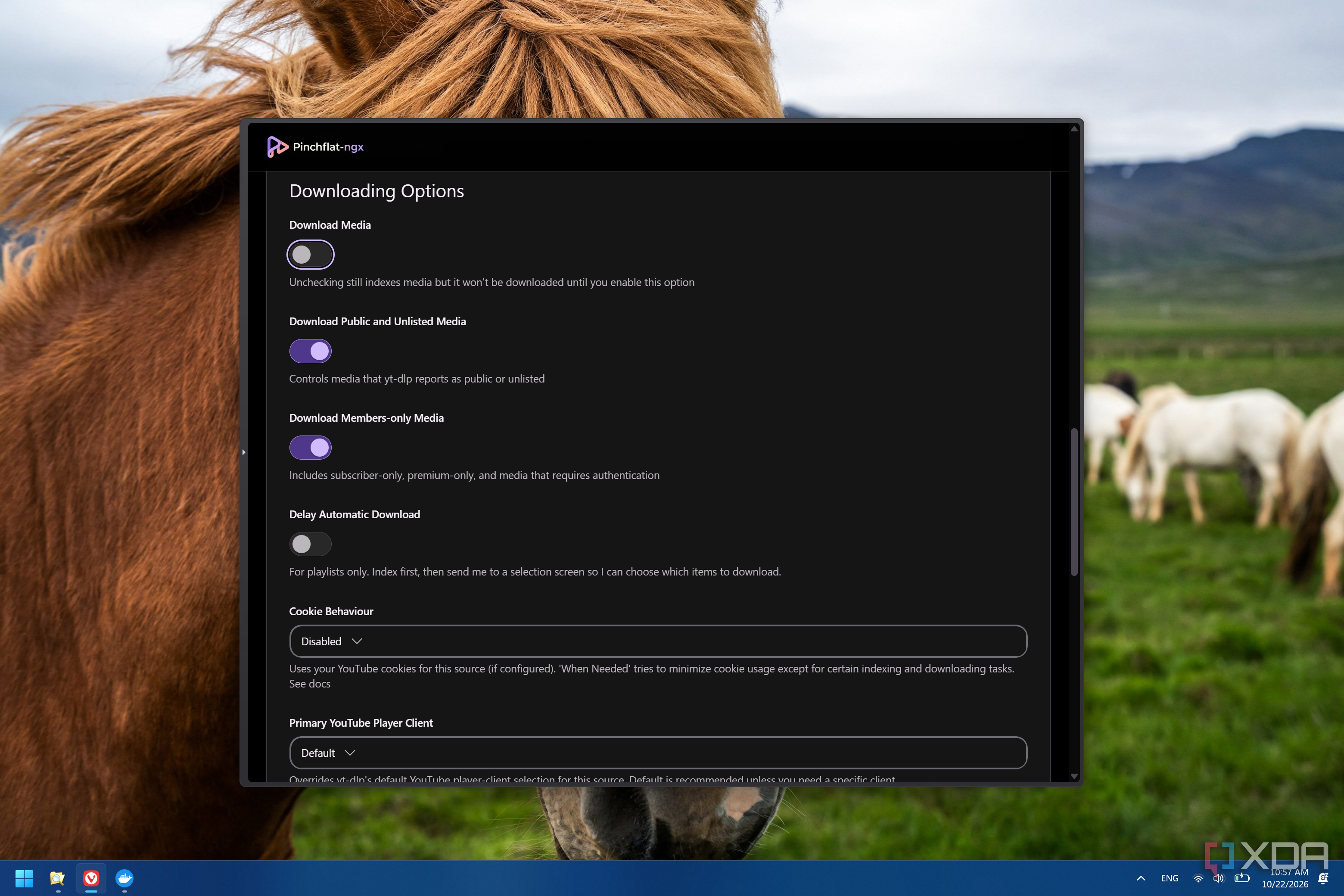The image size is (1344, 896).
Task: Click the battery status tray icon
Action: (1242, 878)
